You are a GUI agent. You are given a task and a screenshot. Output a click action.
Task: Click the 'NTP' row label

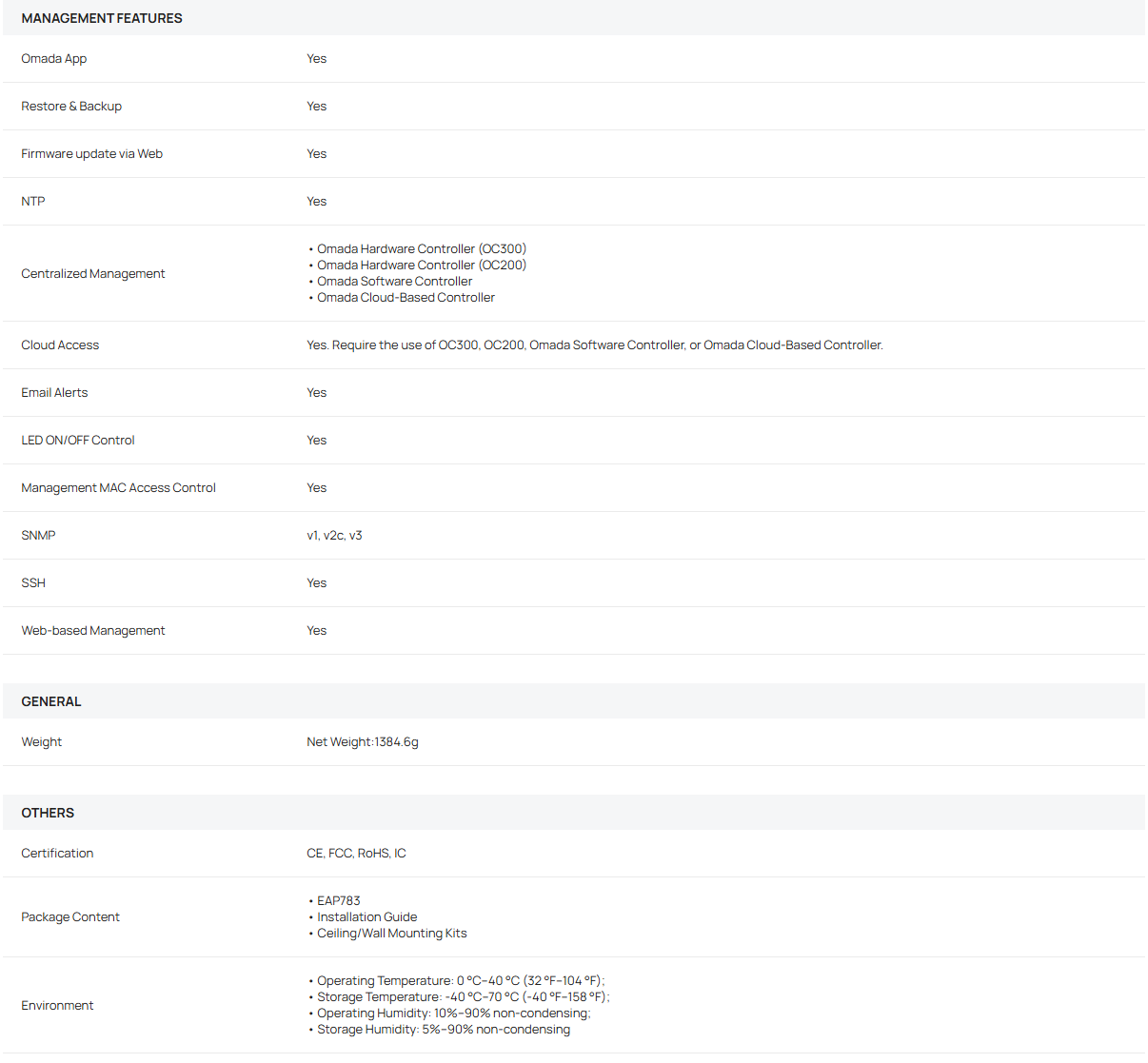(x=33, y=202)
